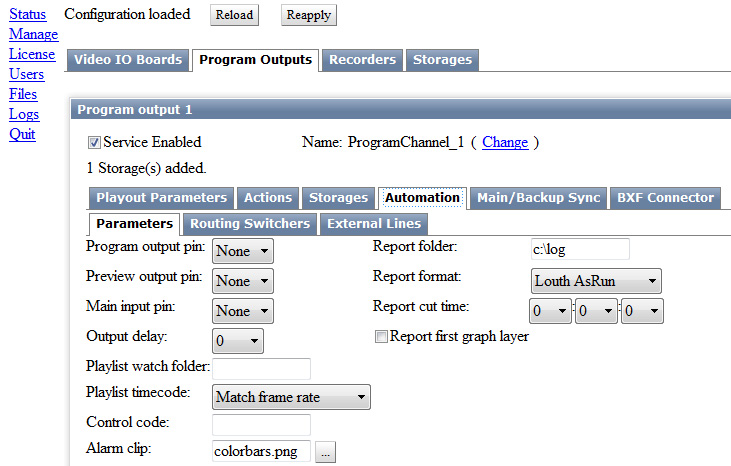
Task: Select the Program Outputs tab
Action: [255, 60]
